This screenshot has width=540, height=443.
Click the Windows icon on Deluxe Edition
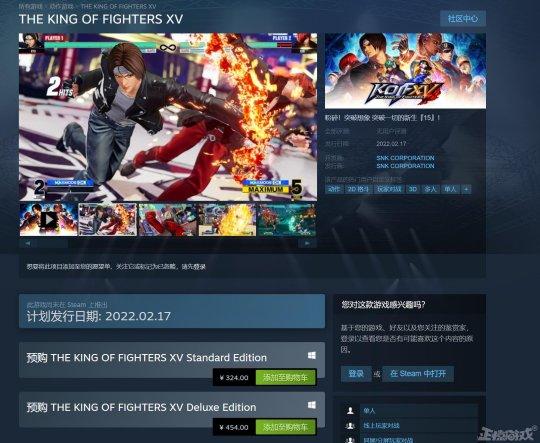tap(312, 405)
